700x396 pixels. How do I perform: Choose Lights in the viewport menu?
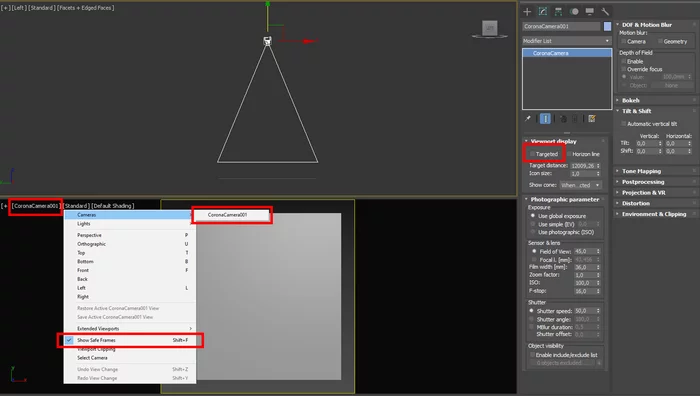click(x=129, y=224)
